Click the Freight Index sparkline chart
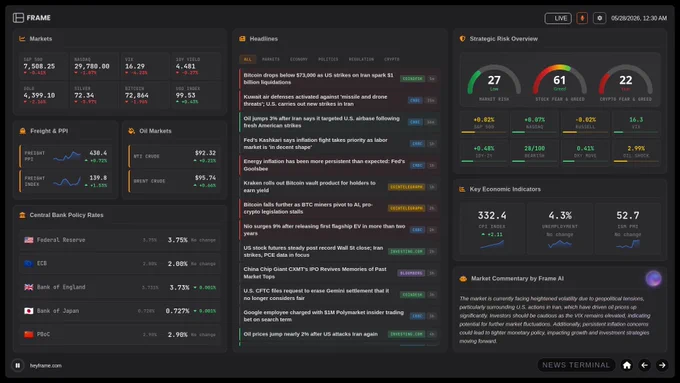 click(x=67, y=181)
